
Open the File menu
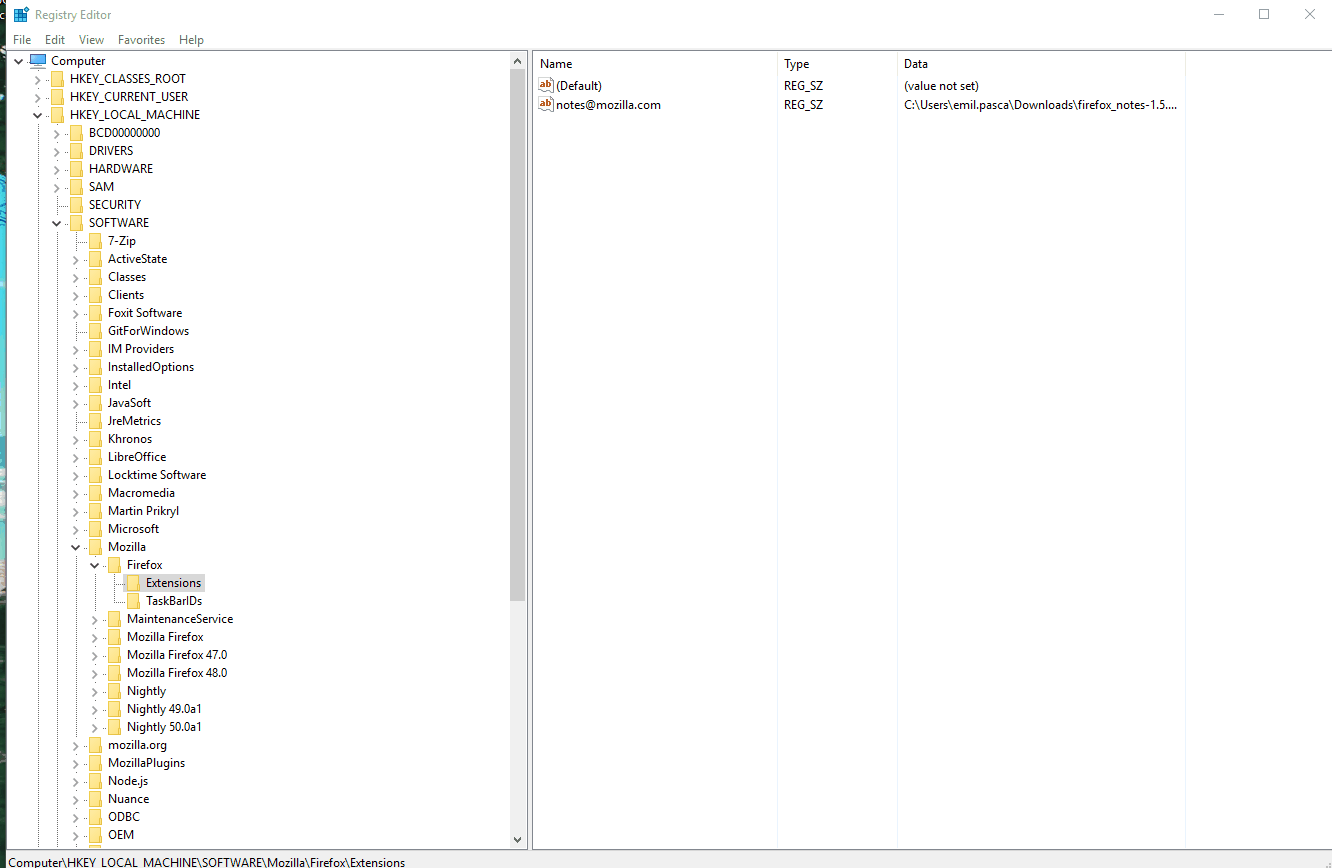[22, 40]
